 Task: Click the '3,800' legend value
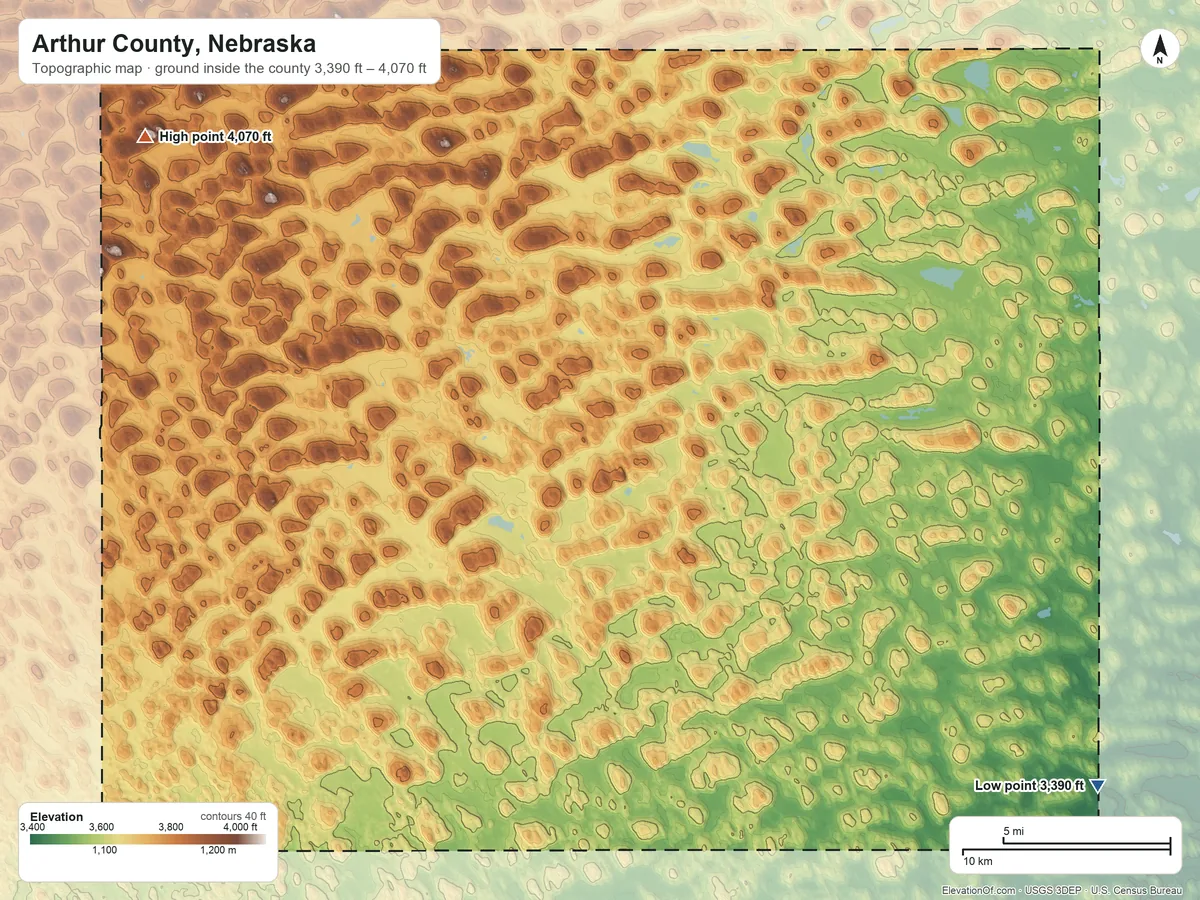[x=171, y=827]
